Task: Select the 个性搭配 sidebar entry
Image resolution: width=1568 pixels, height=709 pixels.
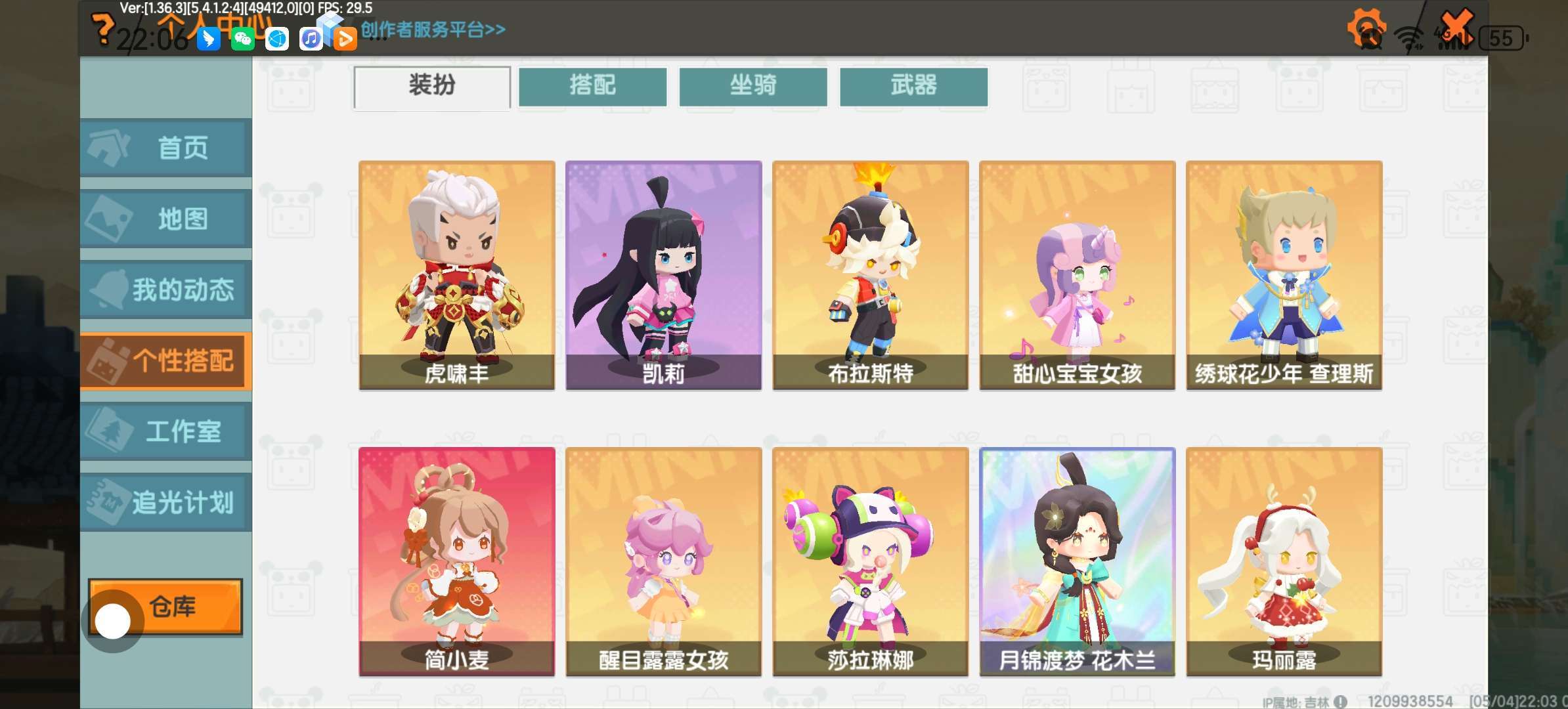Action: 165,360
